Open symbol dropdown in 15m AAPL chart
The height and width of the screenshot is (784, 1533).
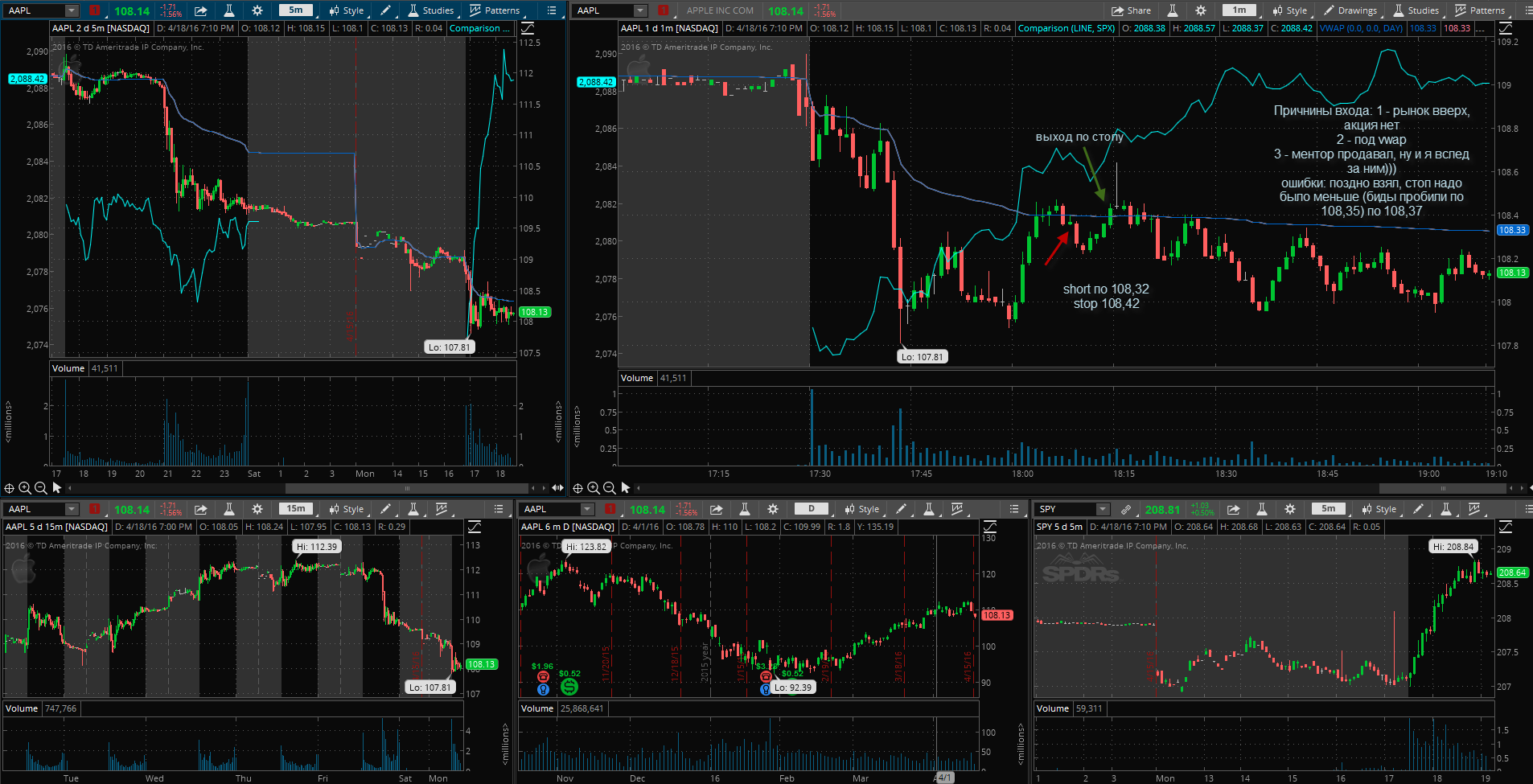(72, 509)
